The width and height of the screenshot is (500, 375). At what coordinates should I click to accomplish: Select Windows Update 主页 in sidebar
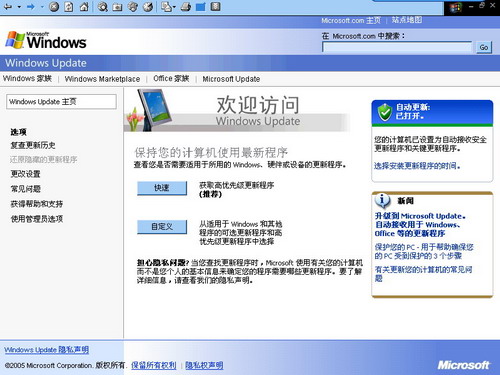pos(61,102)
